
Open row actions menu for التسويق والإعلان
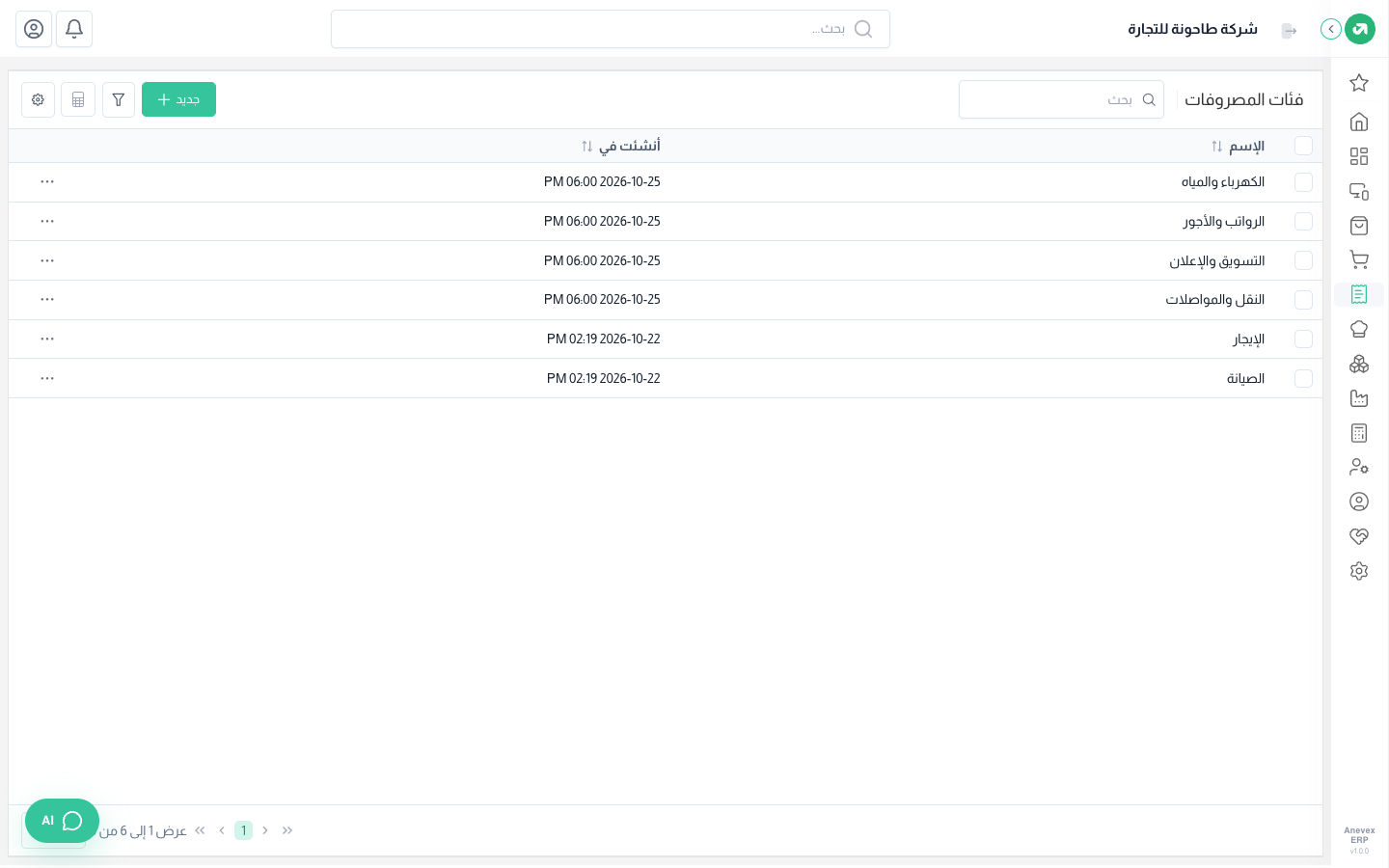click(x=47, y=260)
